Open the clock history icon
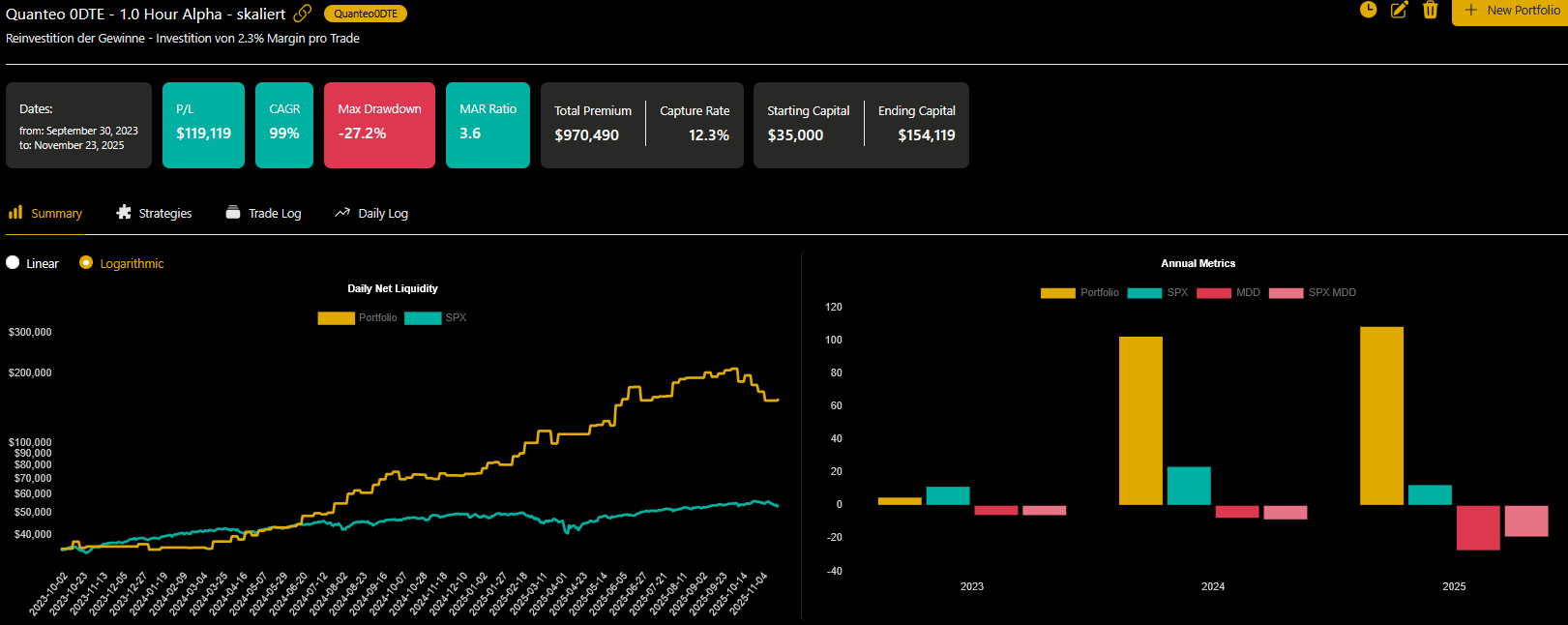Viewport: 1568px width, 625px height. 1368,10
